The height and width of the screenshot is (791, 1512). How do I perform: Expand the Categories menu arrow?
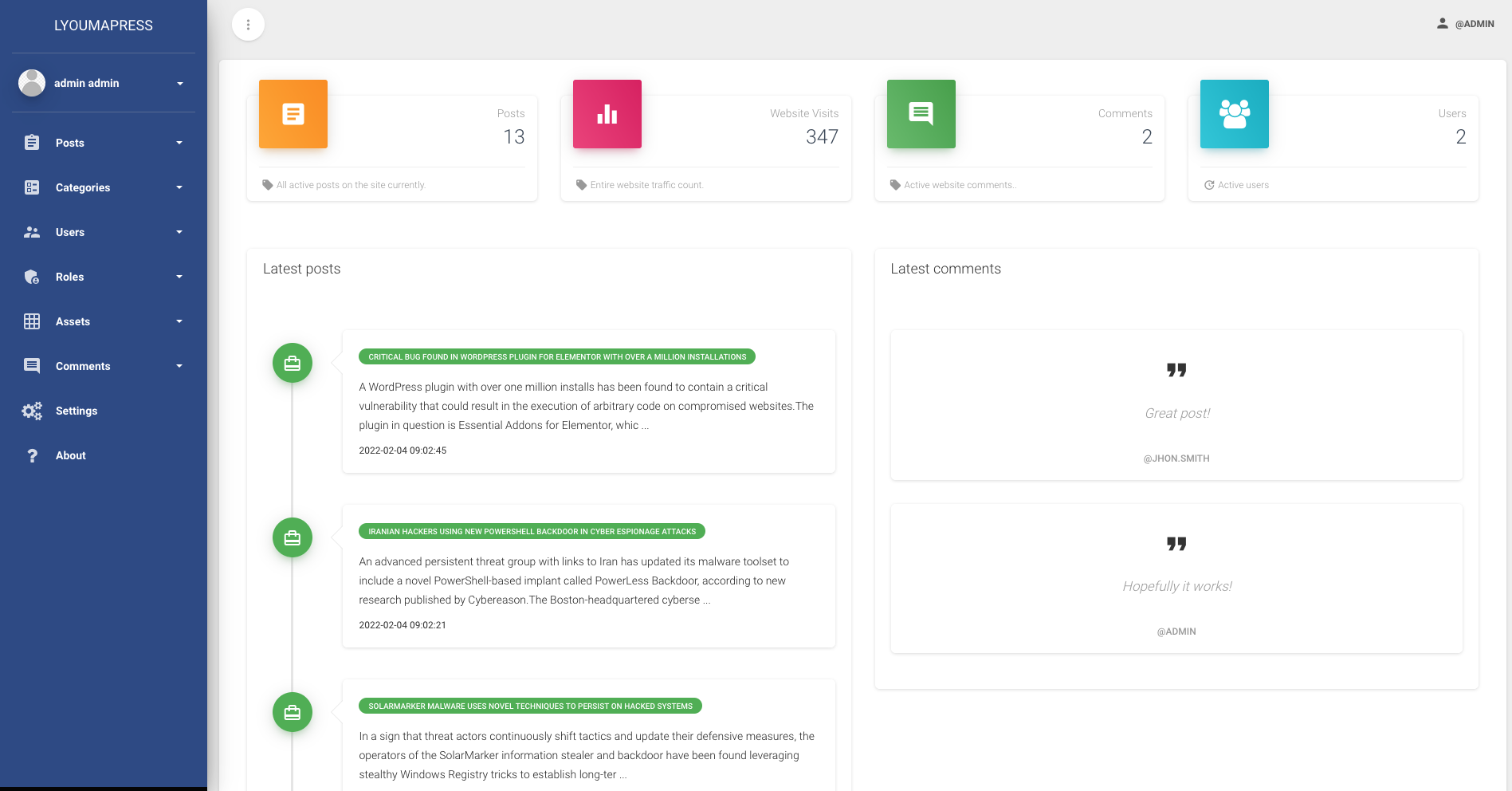coord(179,187)
